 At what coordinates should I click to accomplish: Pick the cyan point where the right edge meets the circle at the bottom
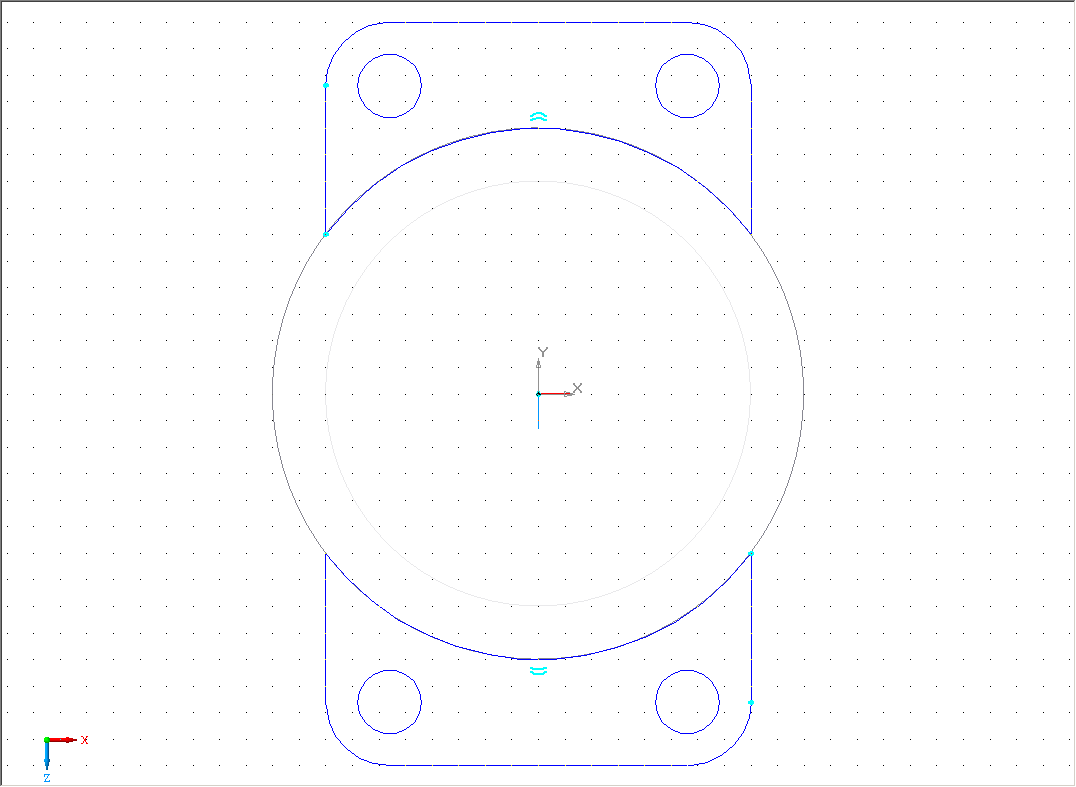pos(751,553)
